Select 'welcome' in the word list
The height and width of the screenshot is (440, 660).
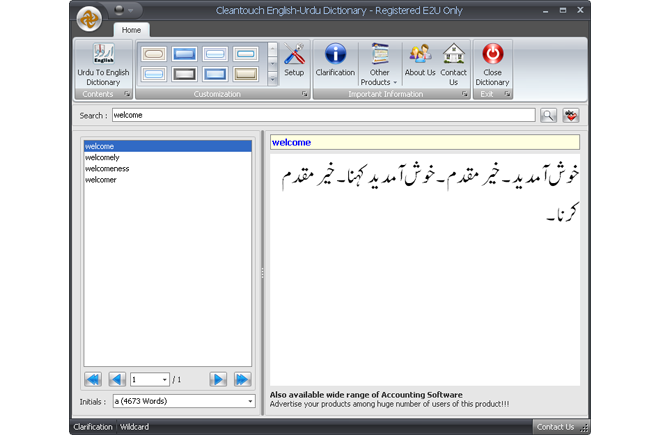168,146
